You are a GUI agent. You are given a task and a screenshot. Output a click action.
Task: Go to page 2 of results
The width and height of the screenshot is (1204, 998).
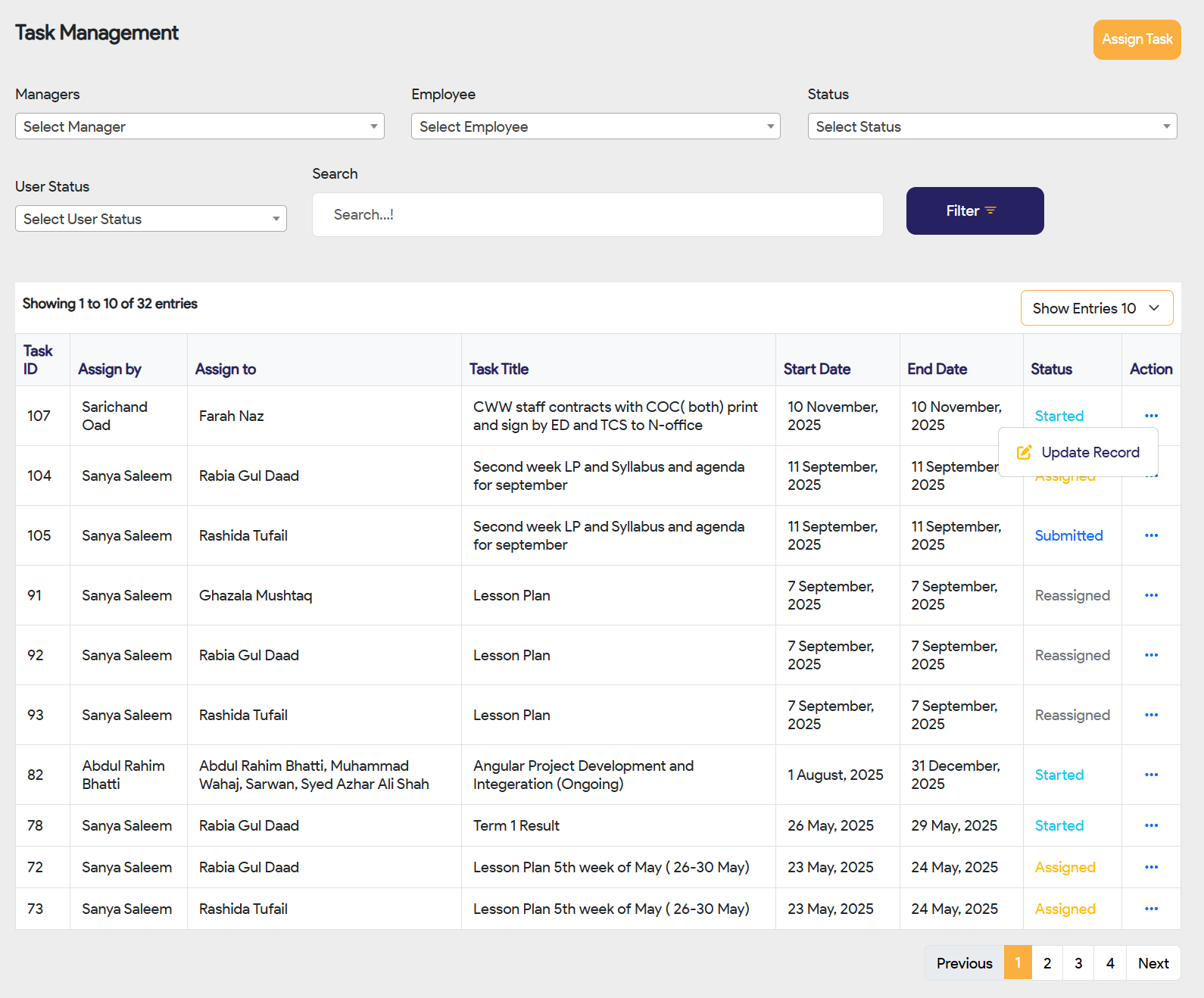(1046, 963)
